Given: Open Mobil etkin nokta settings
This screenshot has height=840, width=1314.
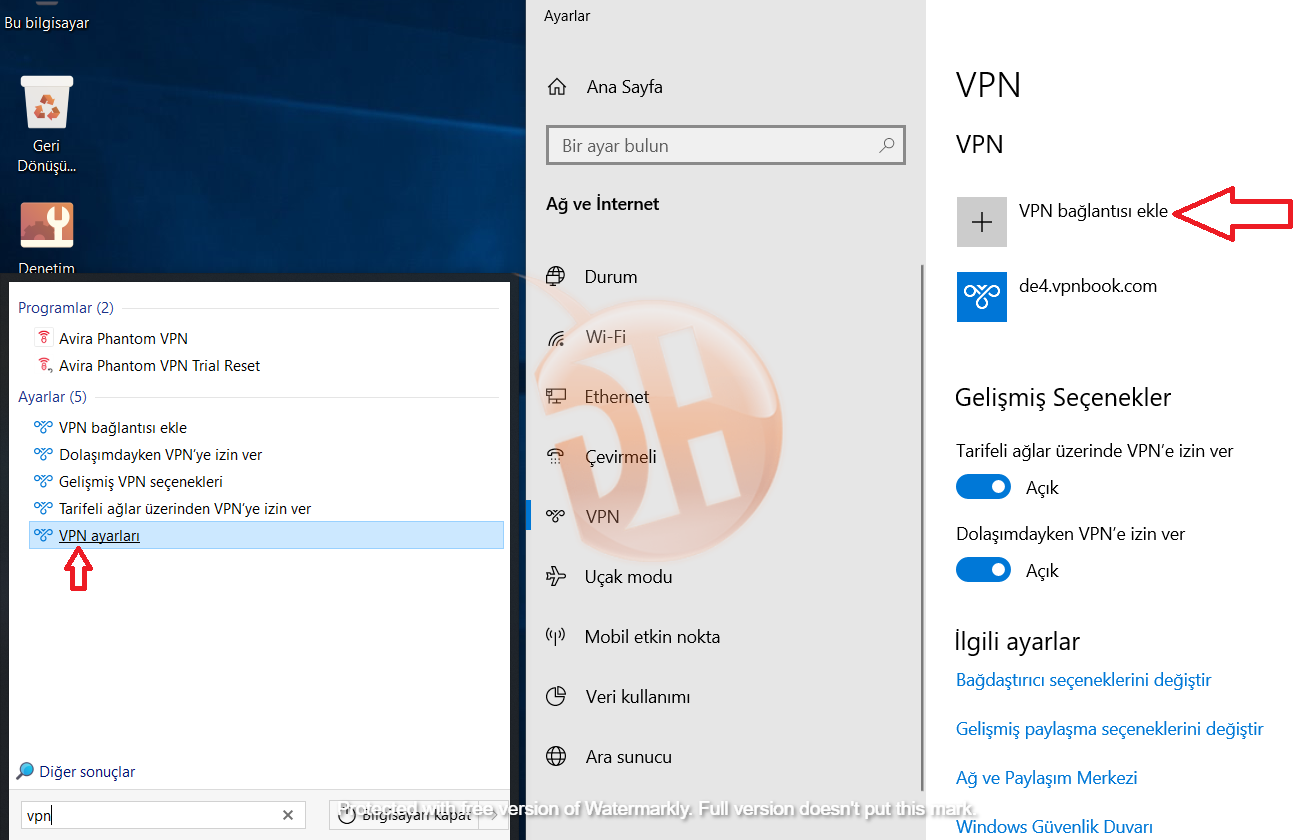Looking at the screenshot, I should point(652,637).
